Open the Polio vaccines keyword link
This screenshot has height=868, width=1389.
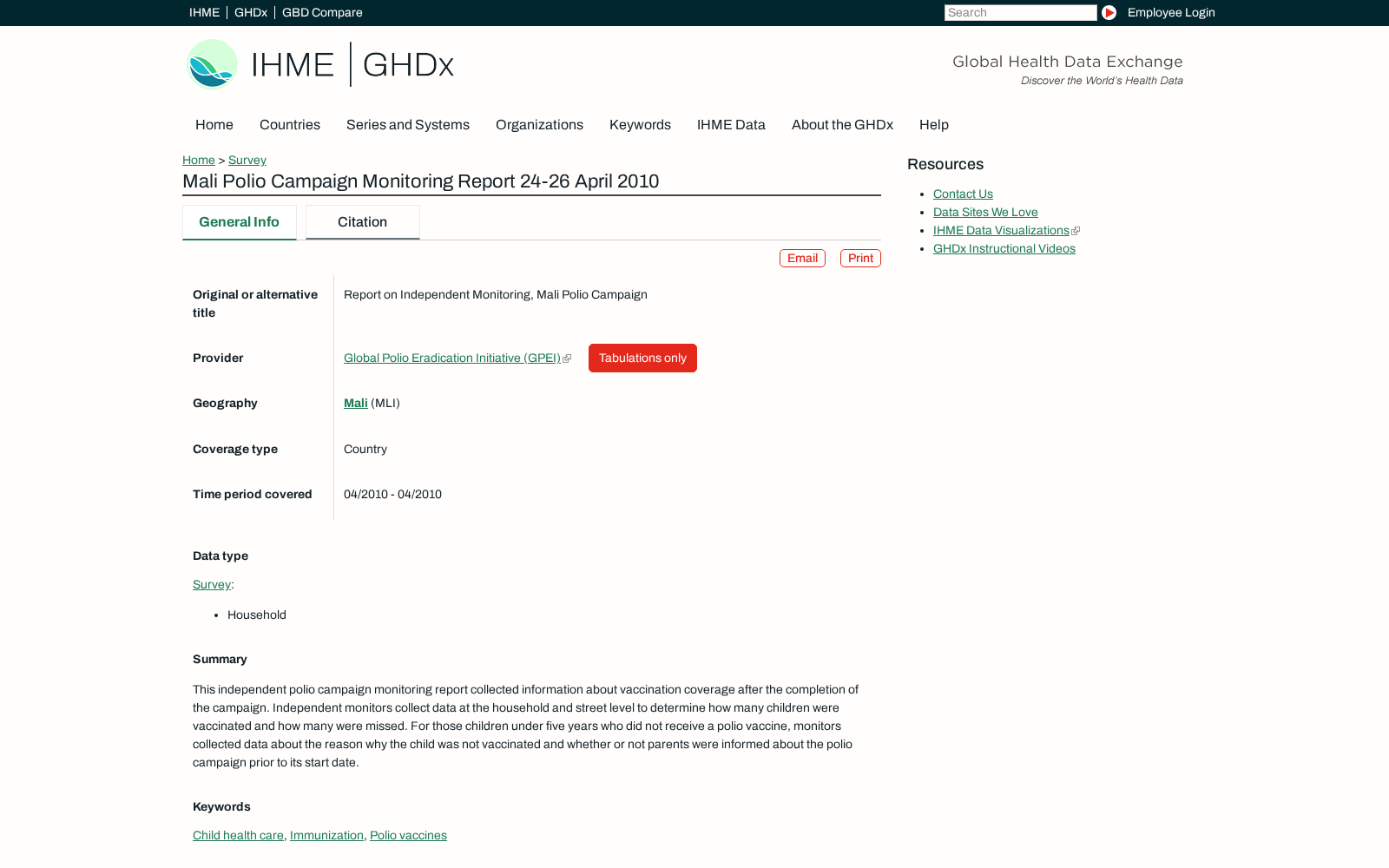point(408,836)
